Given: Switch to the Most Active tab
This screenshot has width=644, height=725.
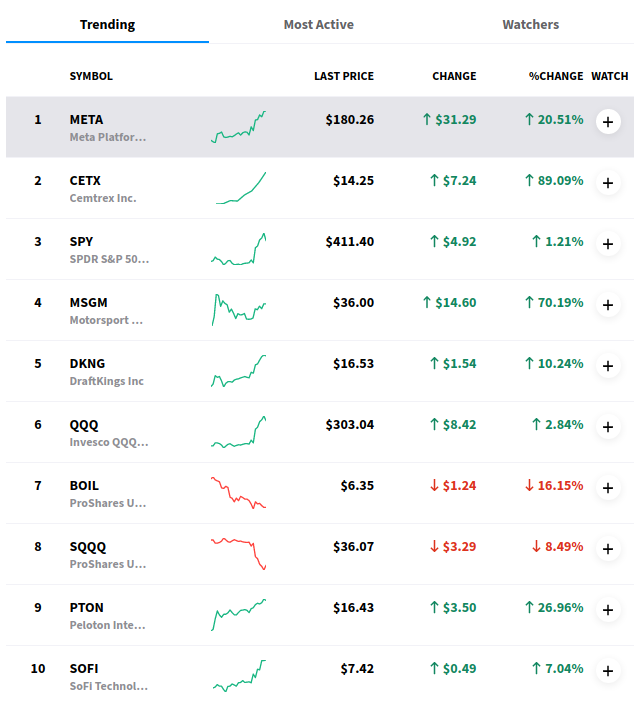Looking at the screenshot, I should 318,24.
